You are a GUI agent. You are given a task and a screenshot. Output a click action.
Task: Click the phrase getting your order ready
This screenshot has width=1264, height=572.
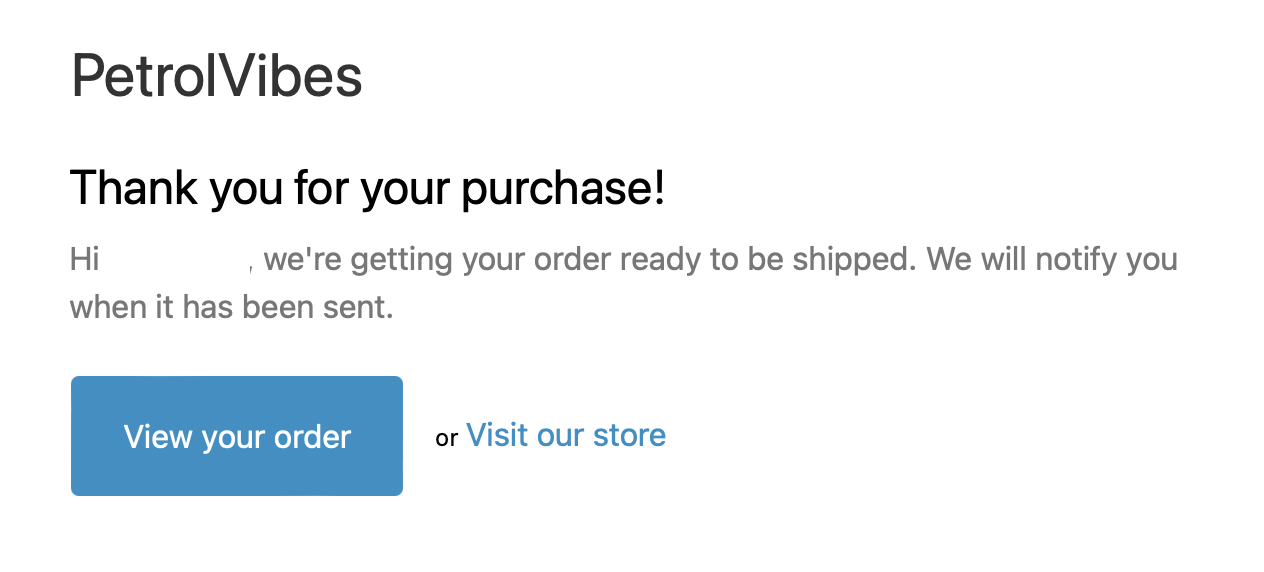[510, 259]
